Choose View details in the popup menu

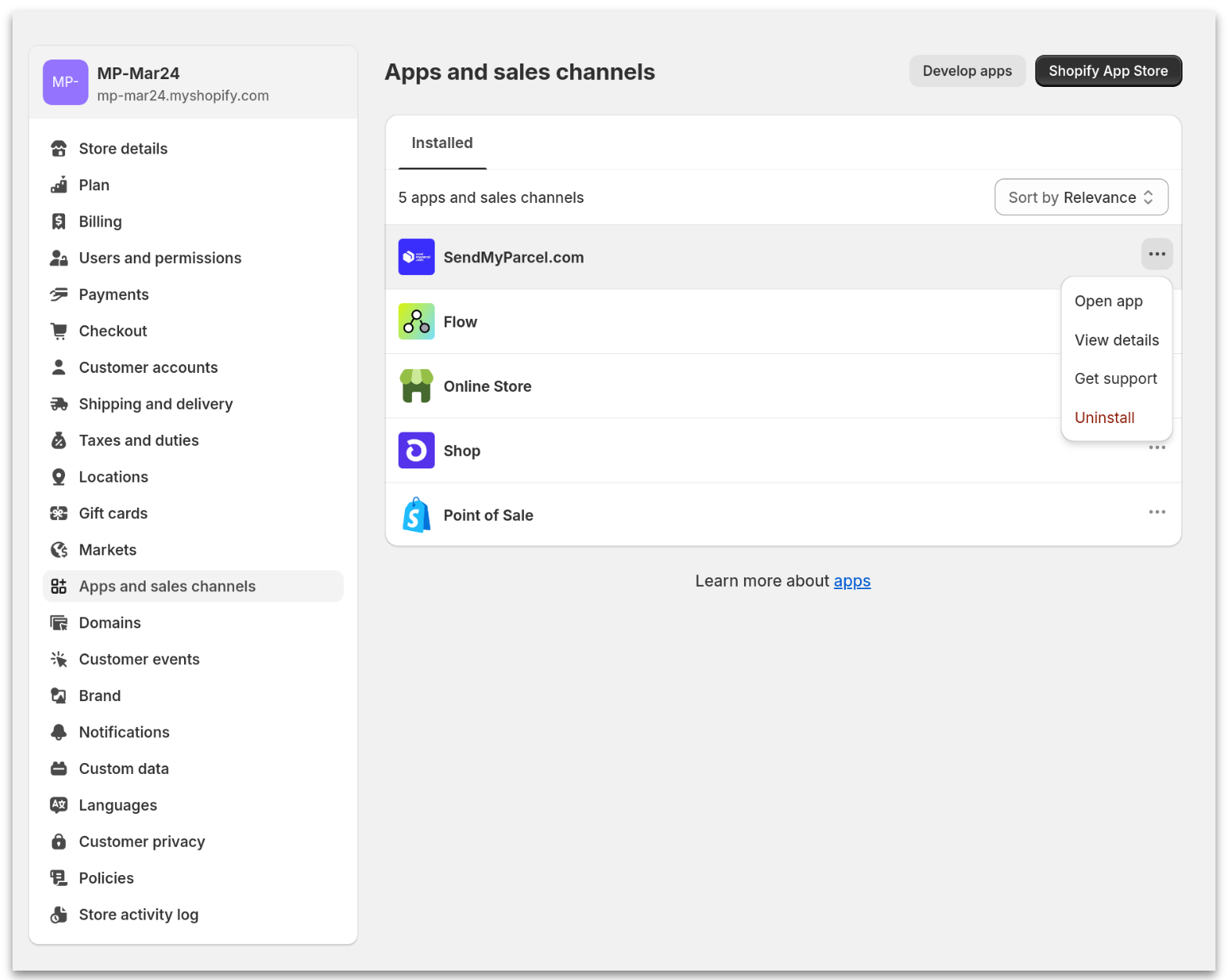click(1116, 340)
